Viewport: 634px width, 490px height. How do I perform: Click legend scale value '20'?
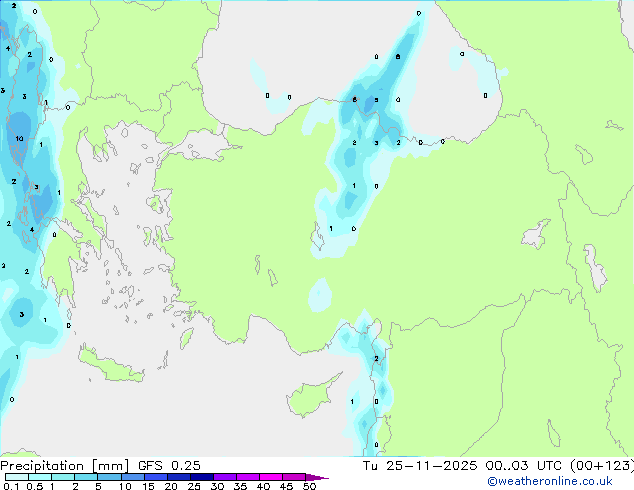click(x=171, y=486)
